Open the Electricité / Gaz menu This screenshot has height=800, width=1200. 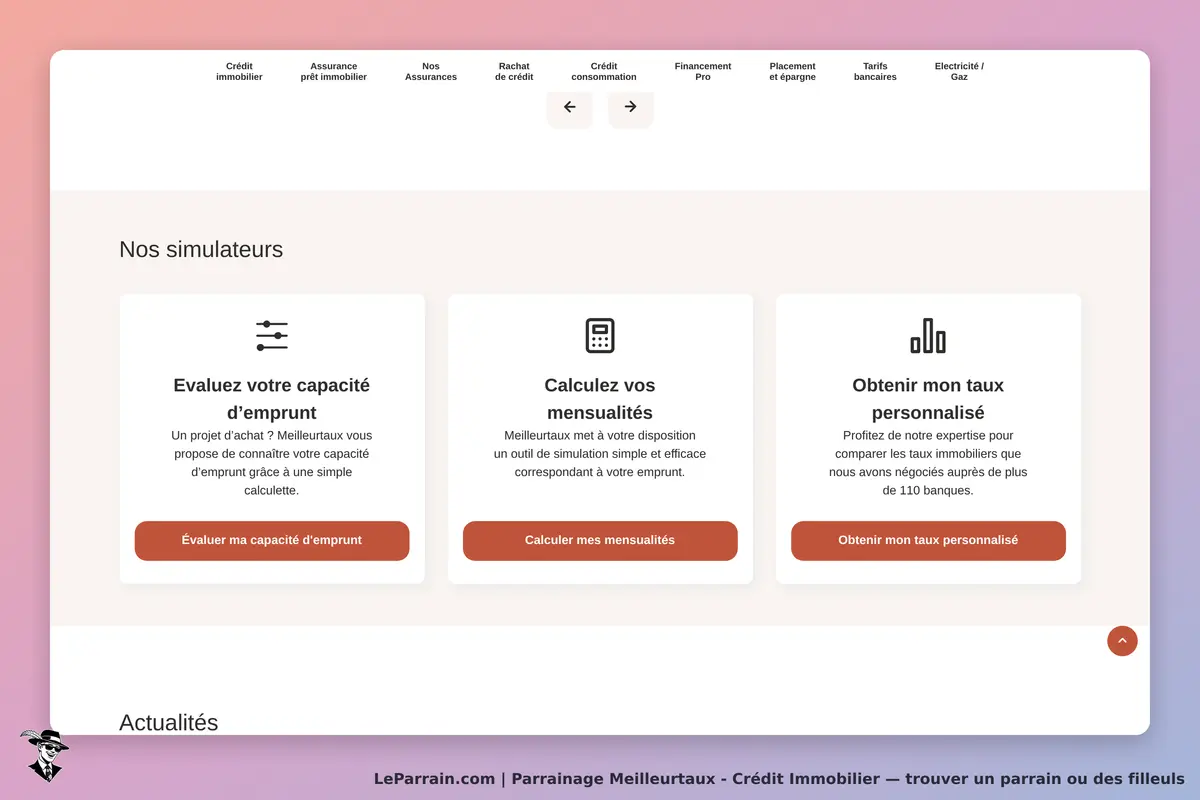pos(959,71)
